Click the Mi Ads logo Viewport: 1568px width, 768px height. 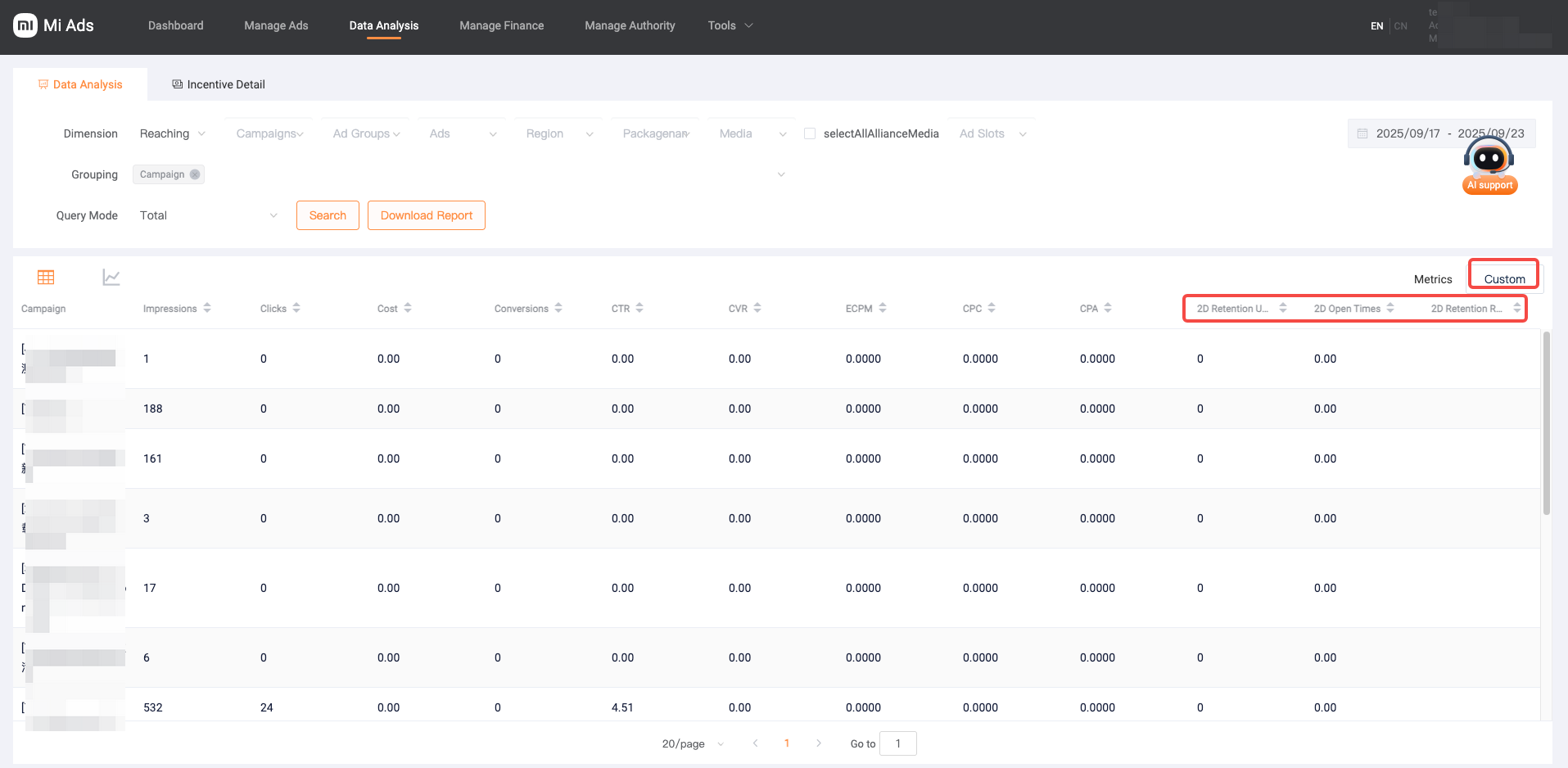click(54, 25)
